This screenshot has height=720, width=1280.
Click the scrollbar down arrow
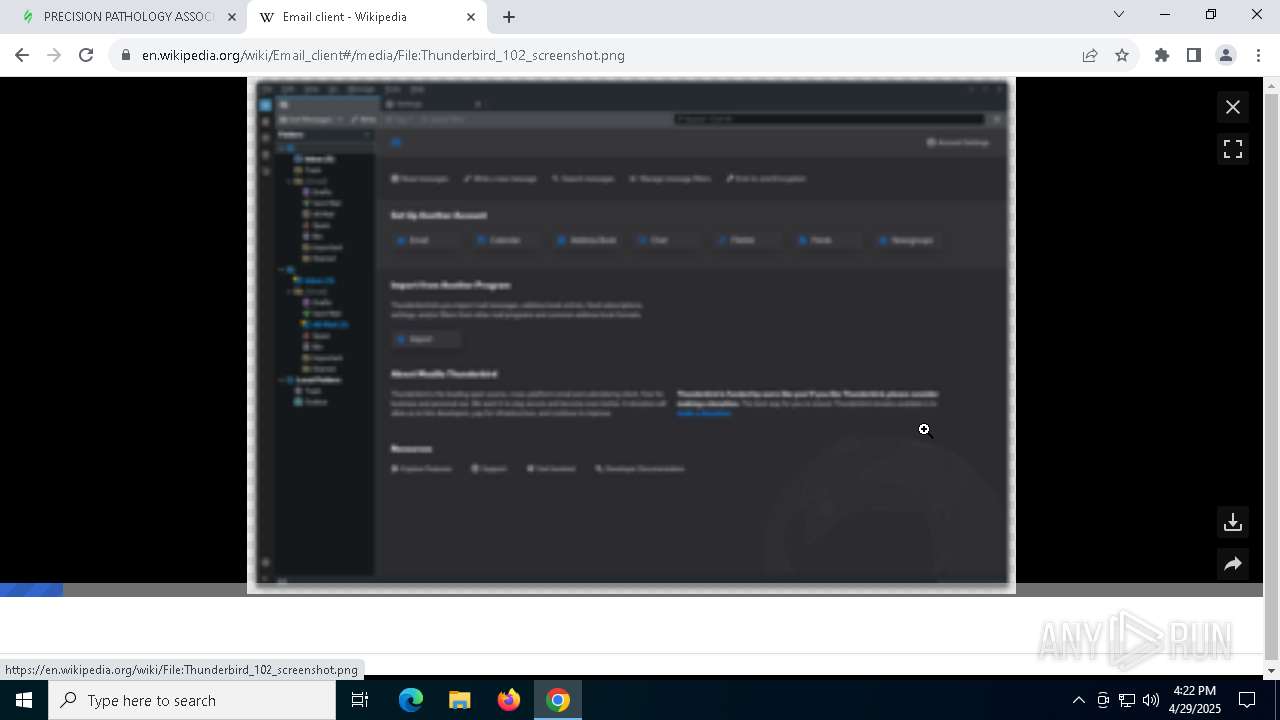(x=1271, y=670)
